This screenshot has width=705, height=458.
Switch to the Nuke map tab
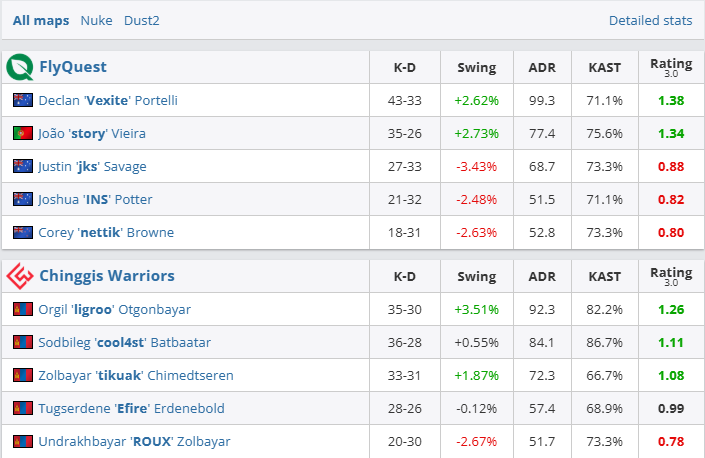tap(96, 20)
